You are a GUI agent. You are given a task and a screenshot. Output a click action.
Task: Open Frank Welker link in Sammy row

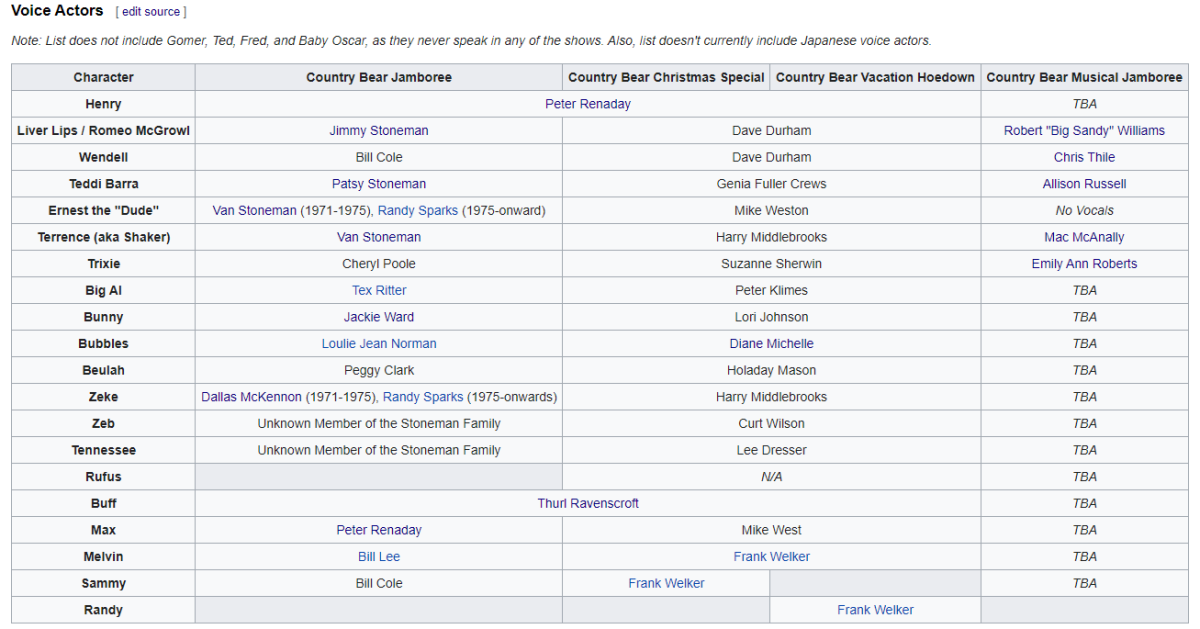coord(666,583)
